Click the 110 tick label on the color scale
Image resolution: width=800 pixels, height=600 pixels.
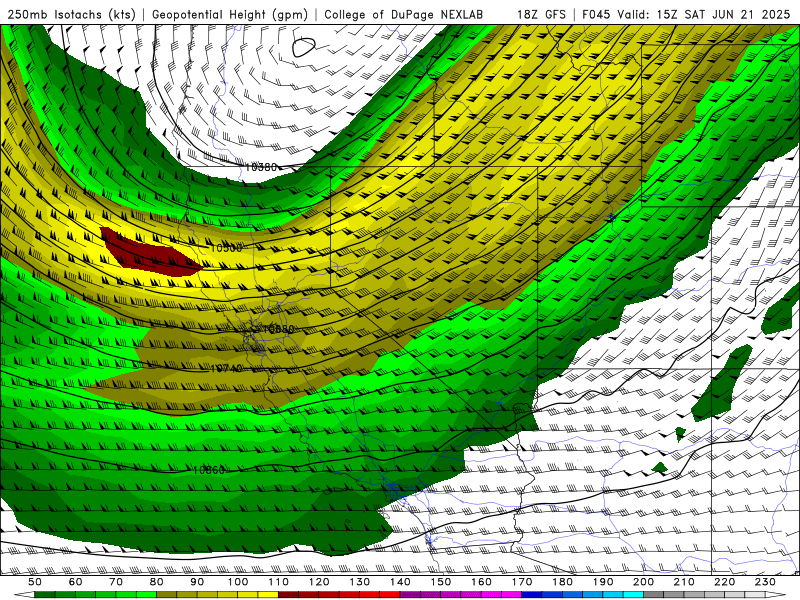tap(279, 582)
